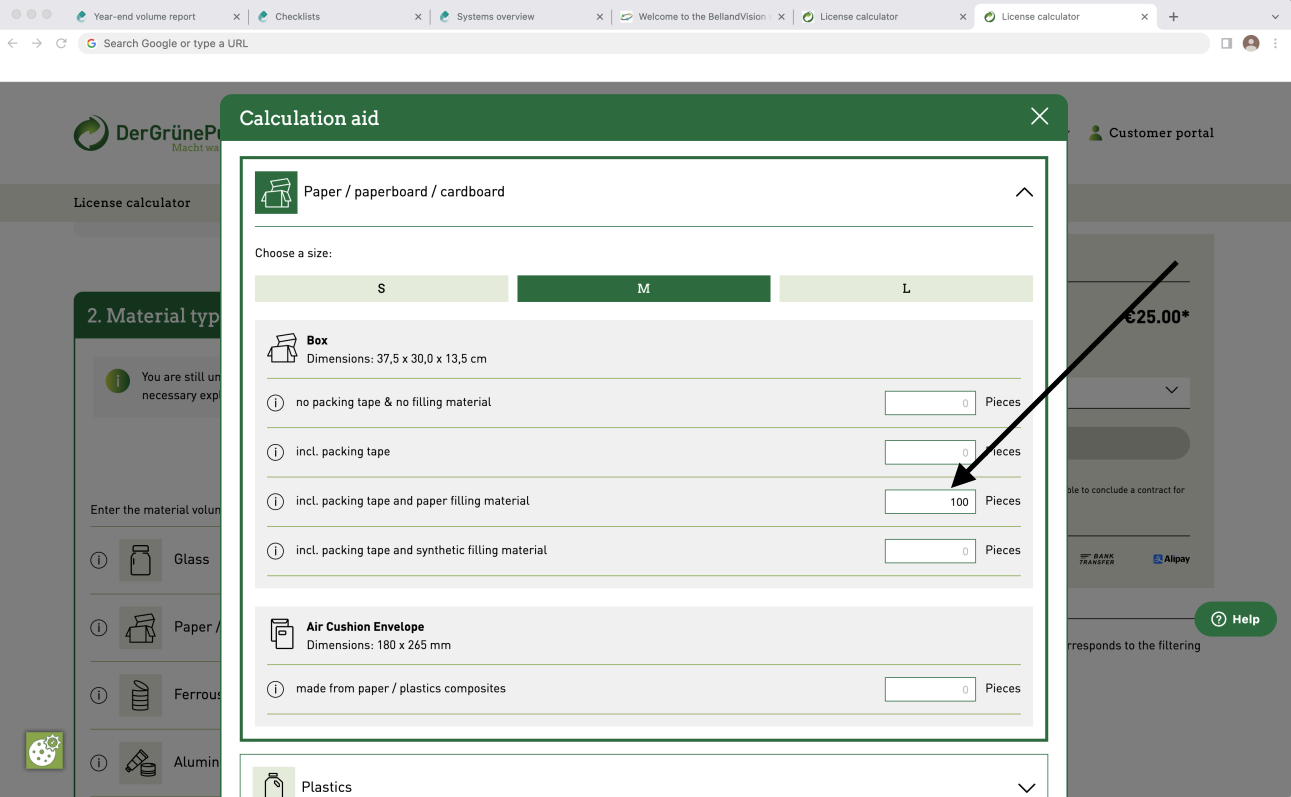Click info icon for synthetic filling material row

click(x=275, y=551)
